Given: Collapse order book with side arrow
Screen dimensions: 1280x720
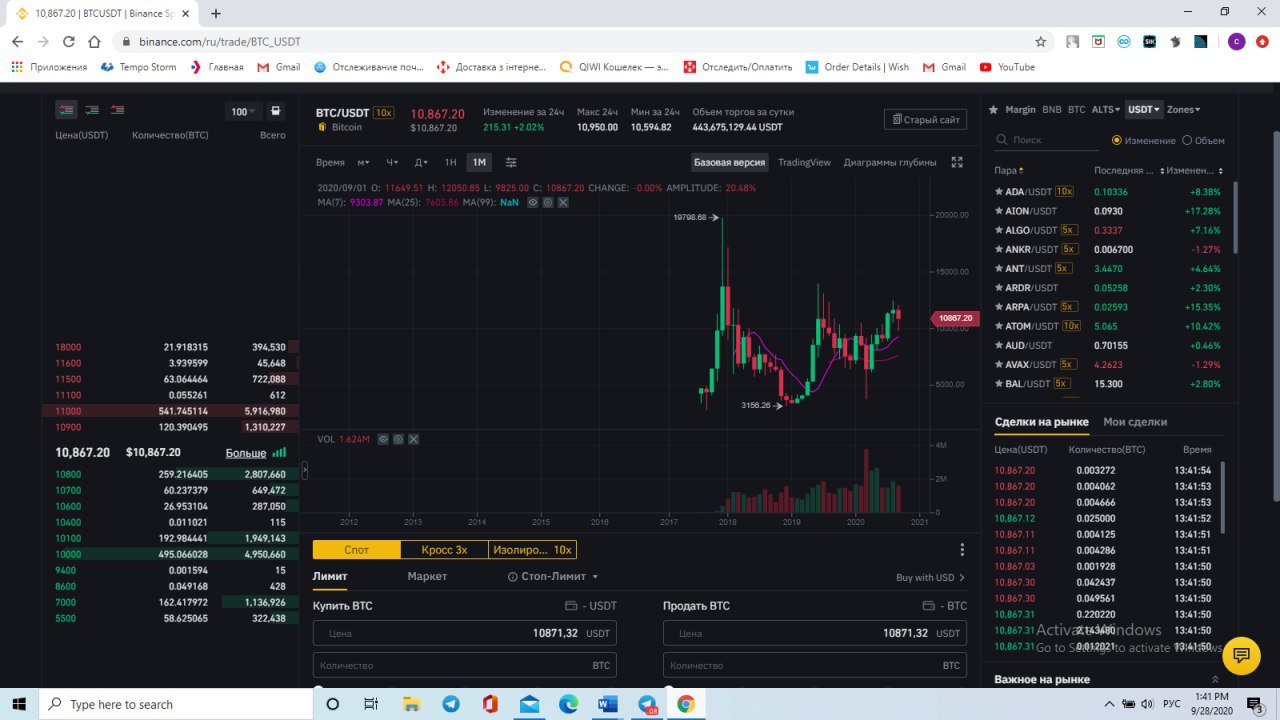Looking at the screenshot, I should [x=304, y=470].
